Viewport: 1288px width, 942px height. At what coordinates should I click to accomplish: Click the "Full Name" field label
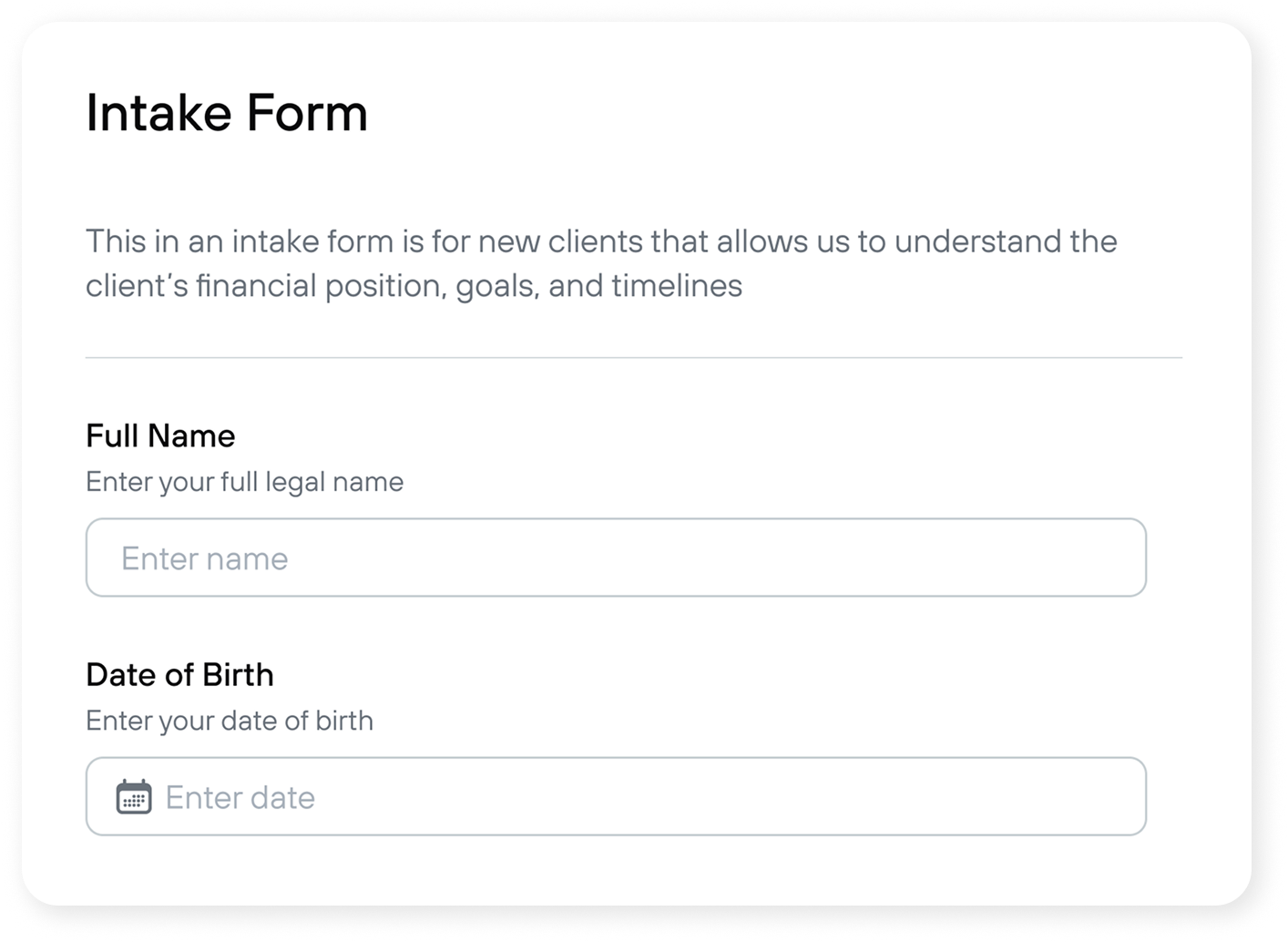[x=160, y=435]
